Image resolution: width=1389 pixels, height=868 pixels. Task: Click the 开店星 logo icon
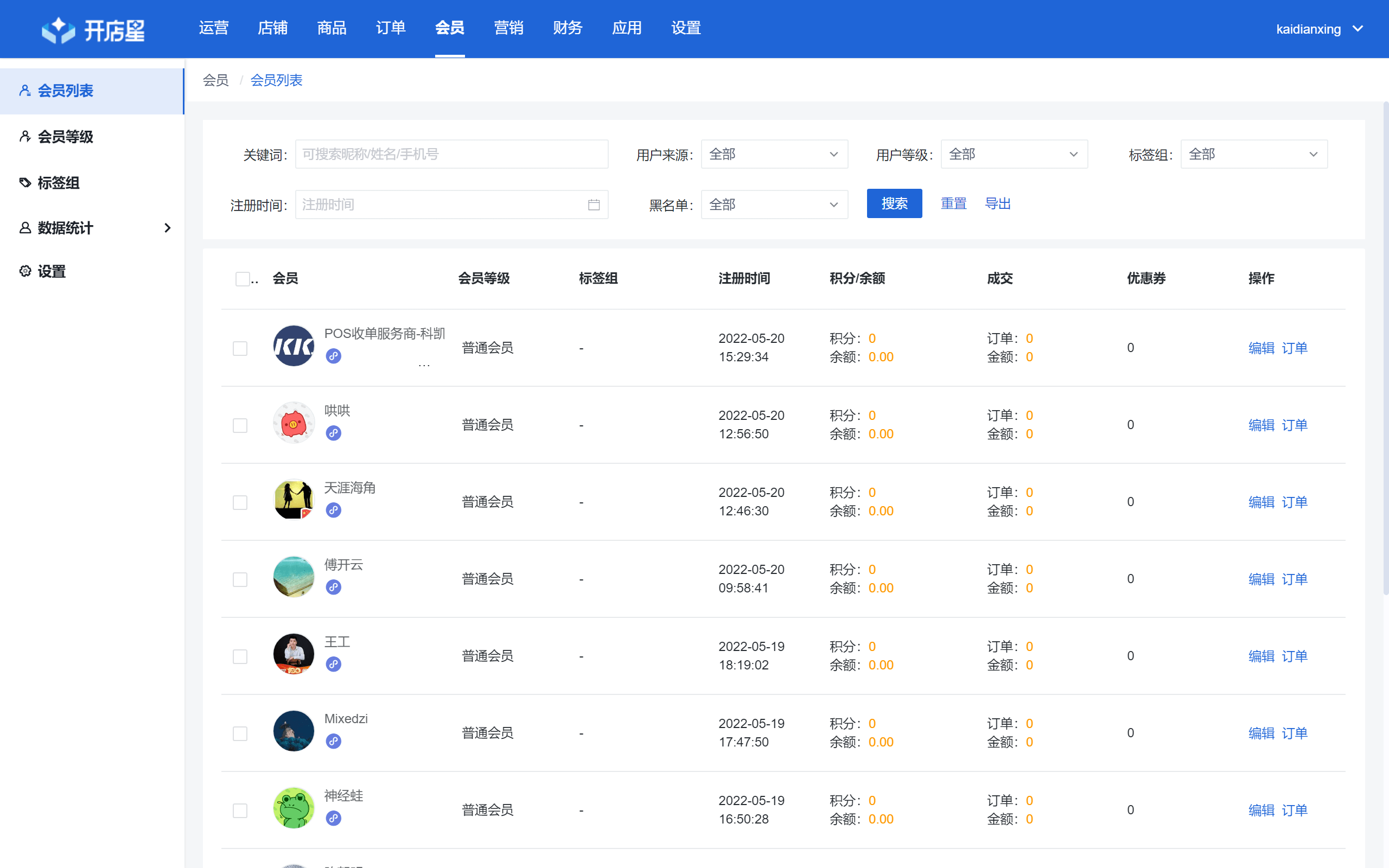(59, 29)
